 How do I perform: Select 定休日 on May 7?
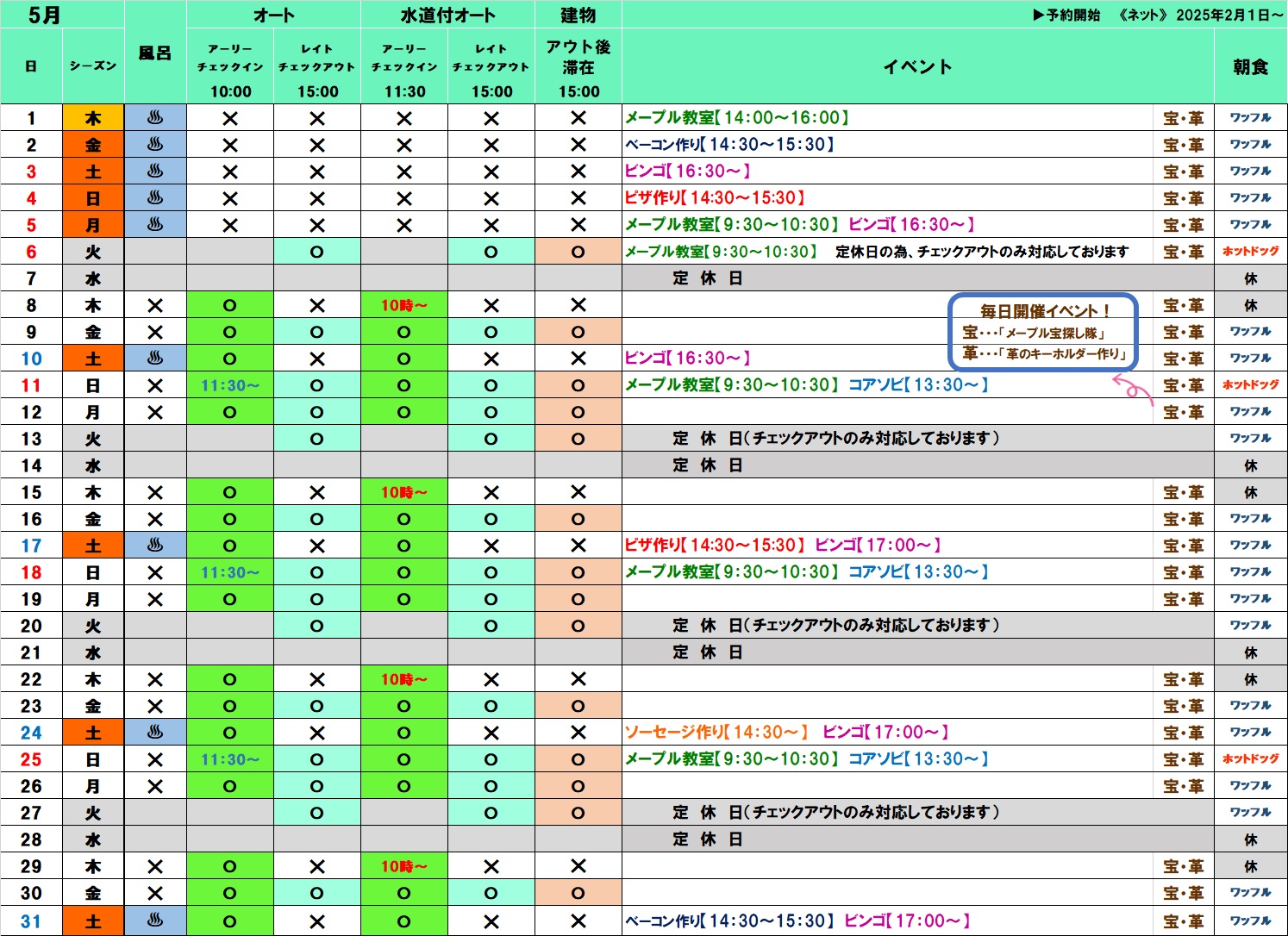(707, 278)
